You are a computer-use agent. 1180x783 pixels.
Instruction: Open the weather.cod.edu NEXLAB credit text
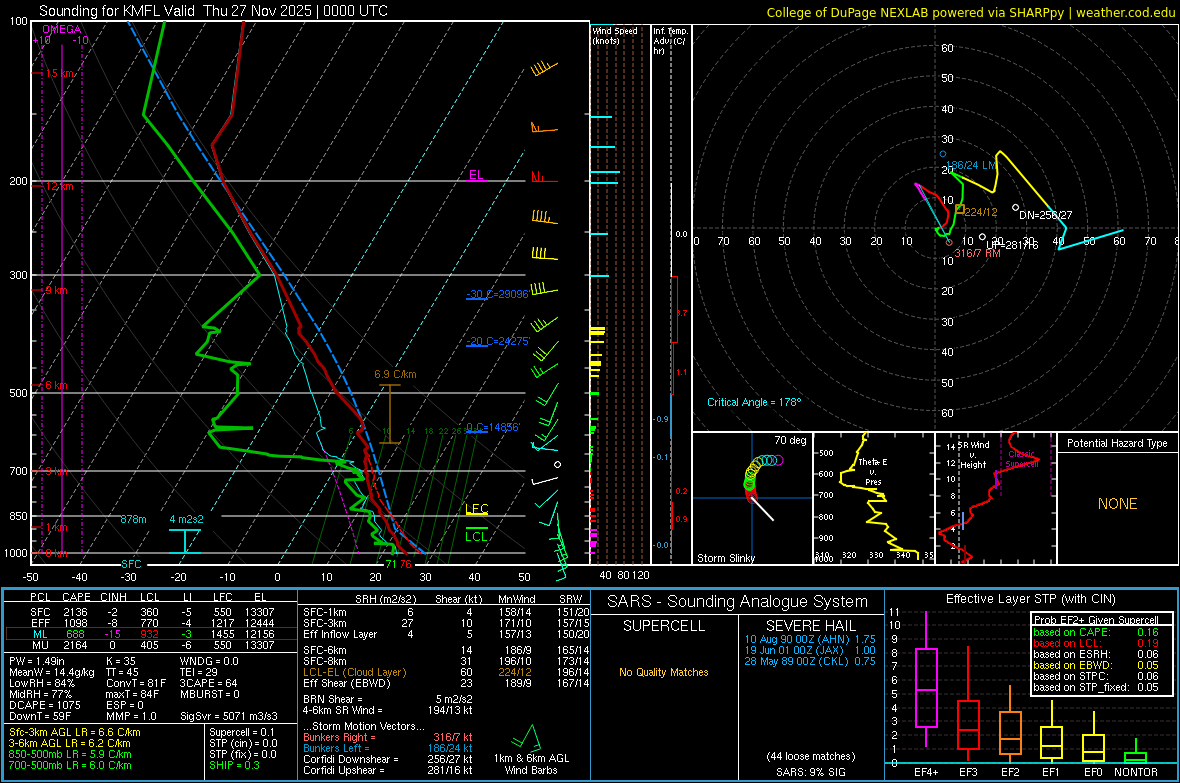pos(970,12)
